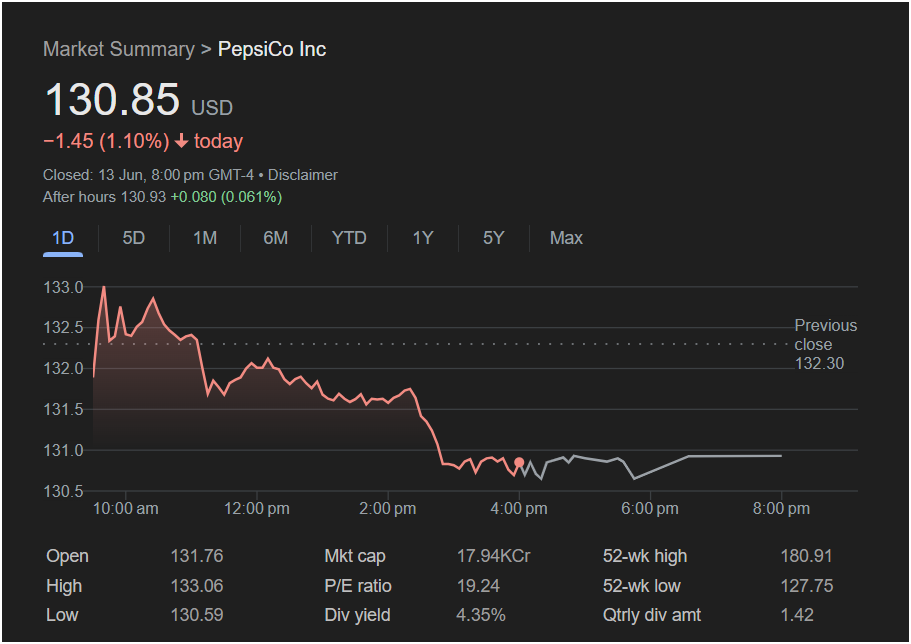Click the Low value 130.59
911x644 pixels.
pyautogui.click(x=197, y=615)
